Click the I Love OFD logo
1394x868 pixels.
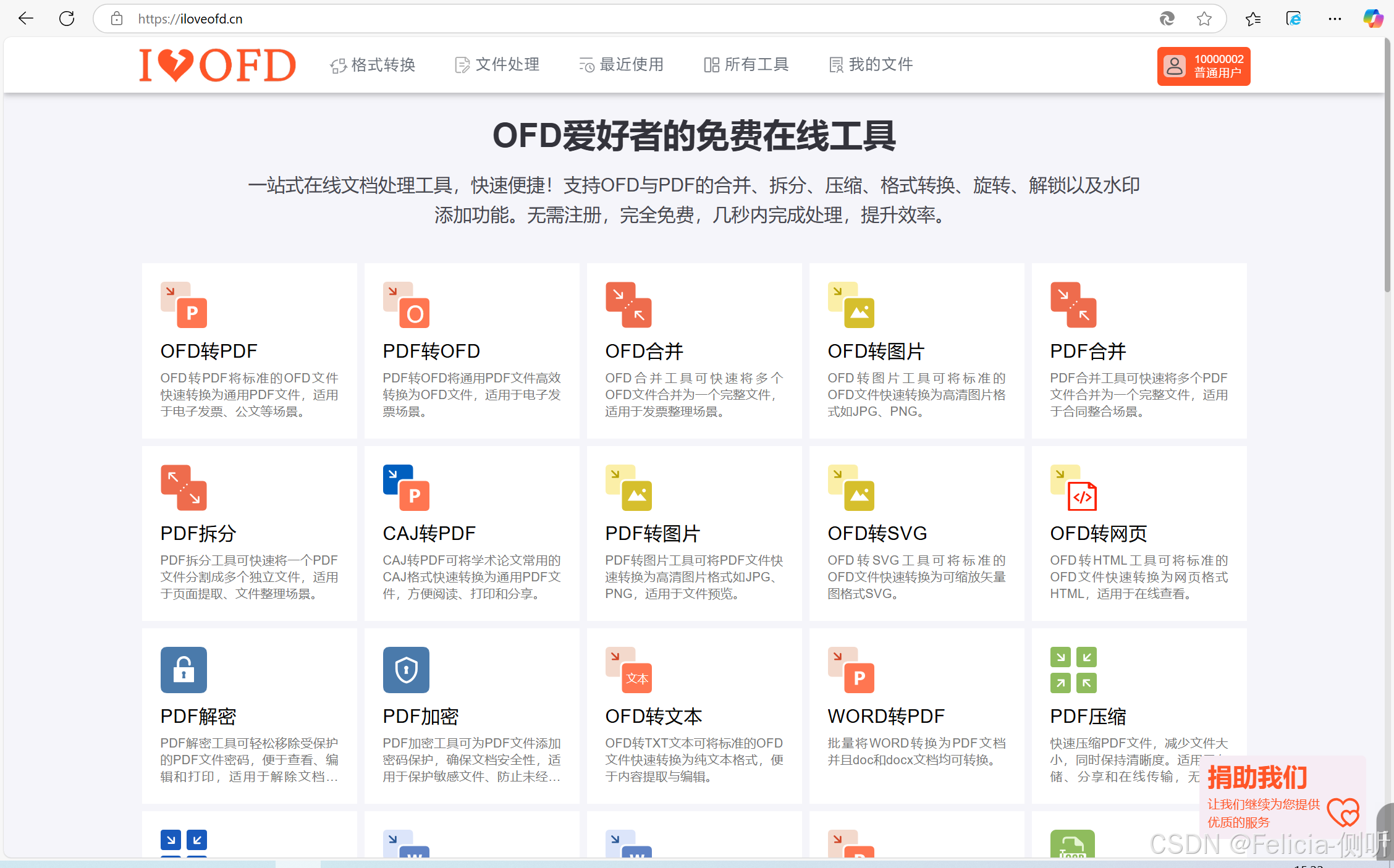pos(218,65)
